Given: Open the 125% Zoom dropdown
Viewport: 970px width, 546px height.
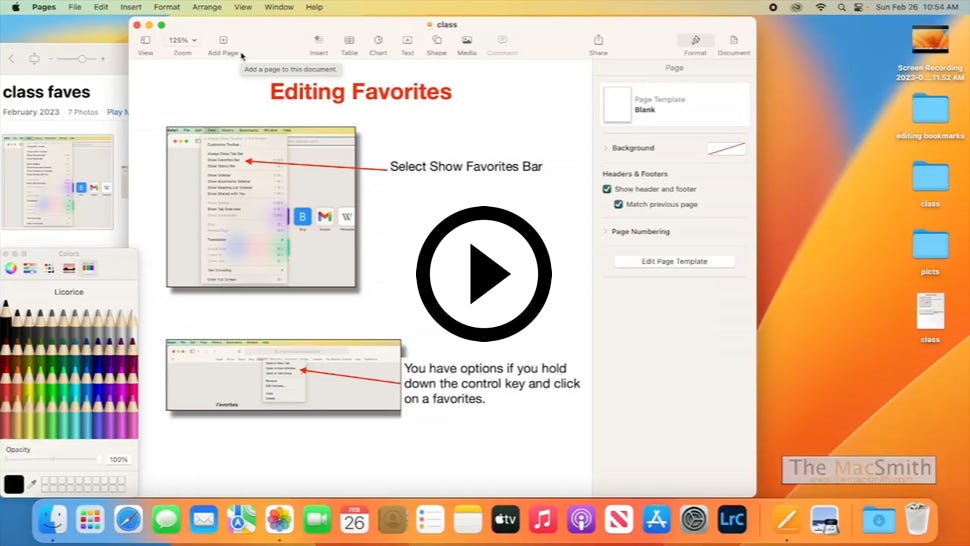Looking at the screenshot, I should pos(182,40).
